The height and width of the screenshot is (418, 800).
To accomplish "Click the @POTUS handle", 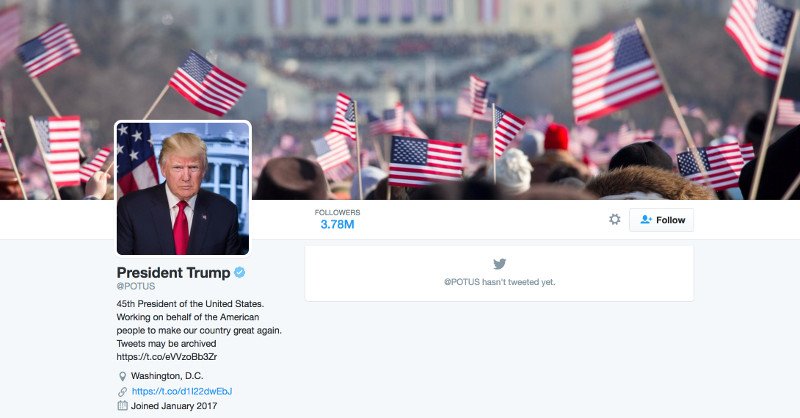I will point(136,286).
